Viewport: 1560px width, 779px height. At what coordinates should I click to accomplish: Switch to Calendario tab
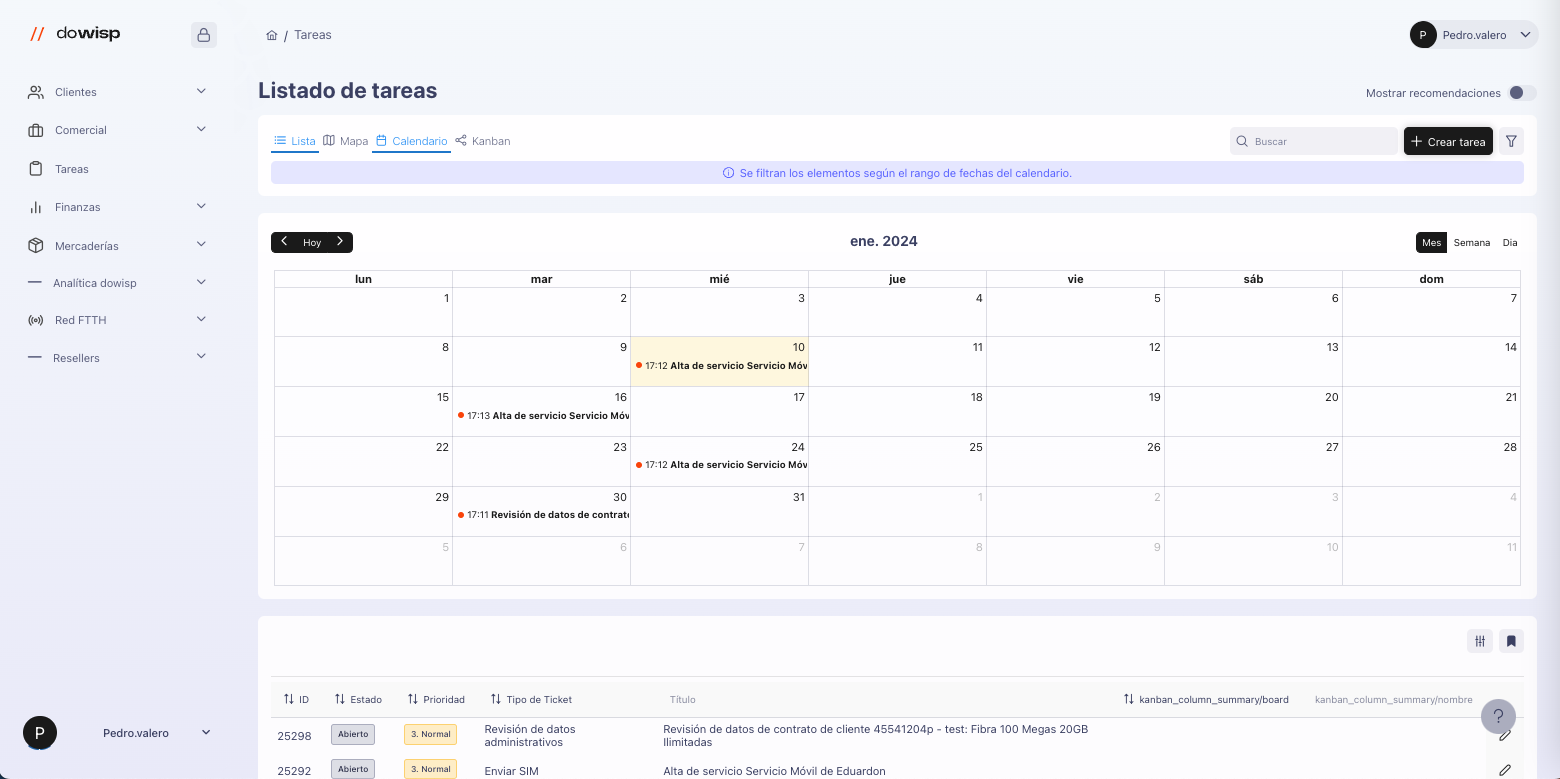[411, 141]
